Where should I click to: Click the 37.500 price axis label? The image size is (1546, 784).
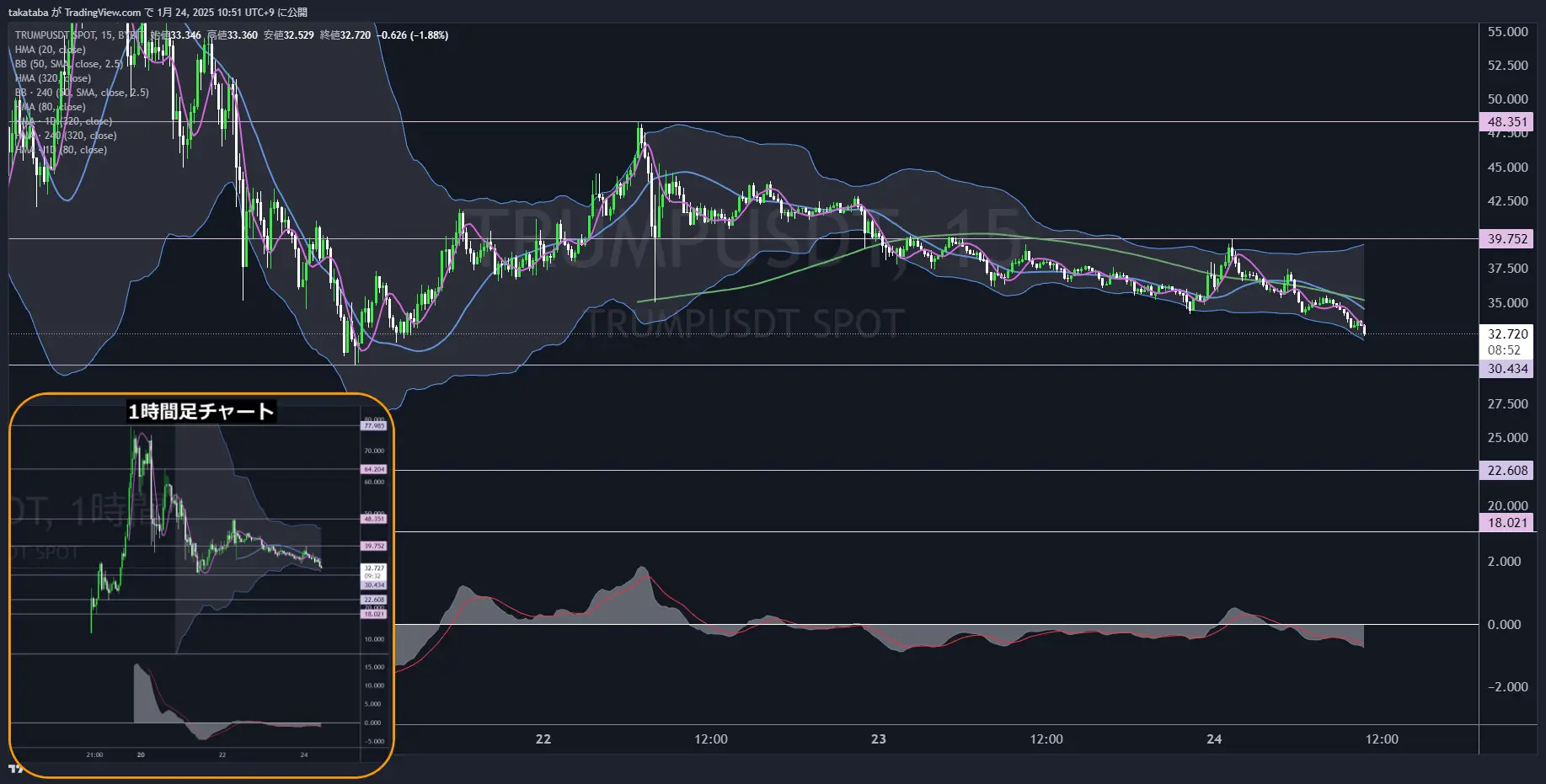[x=1507, y=269]
